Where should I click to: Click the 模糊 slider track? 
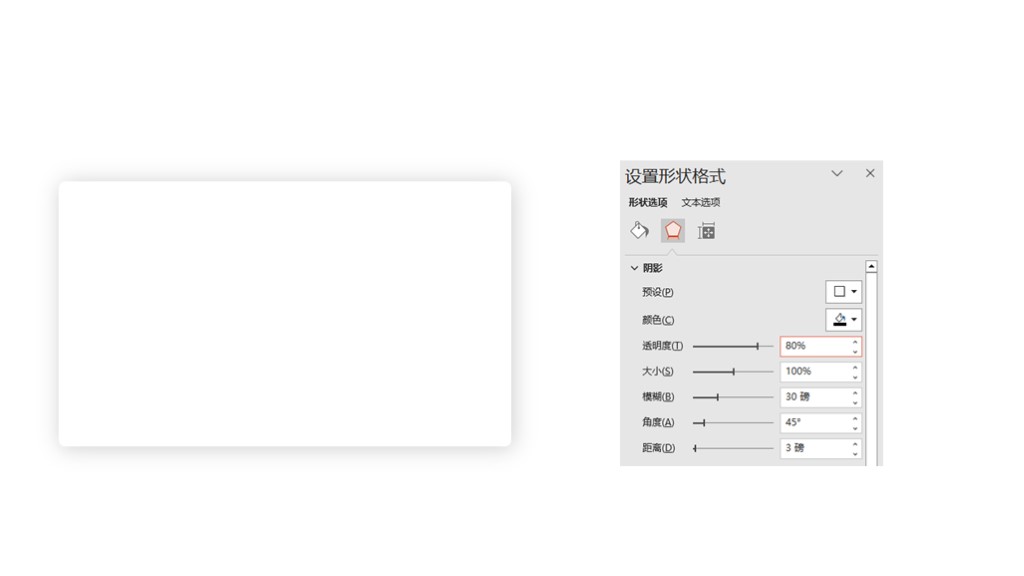pos(733,397)
